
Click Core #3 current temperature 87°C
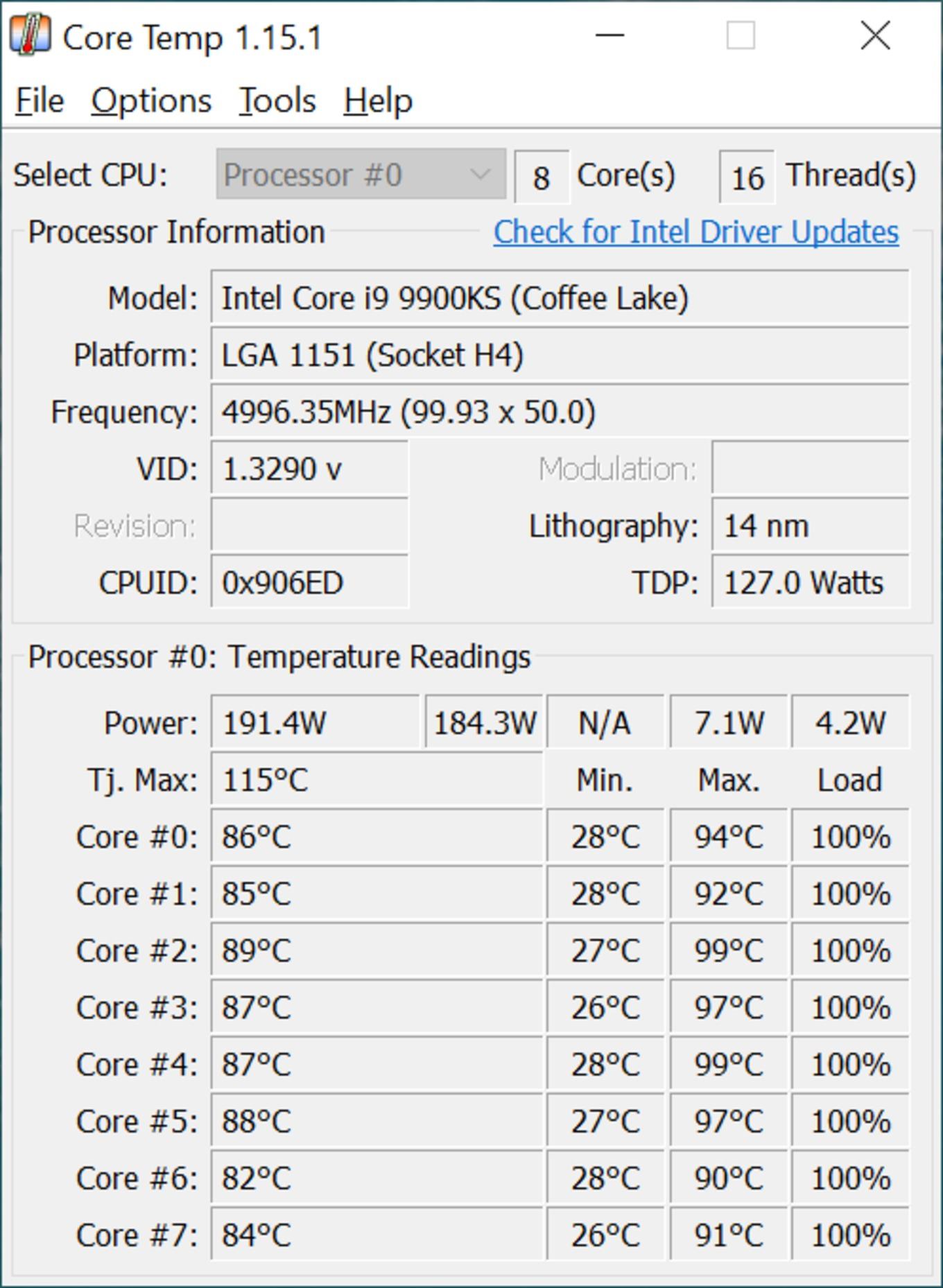pyautogui.click(x=377, y=1007)
